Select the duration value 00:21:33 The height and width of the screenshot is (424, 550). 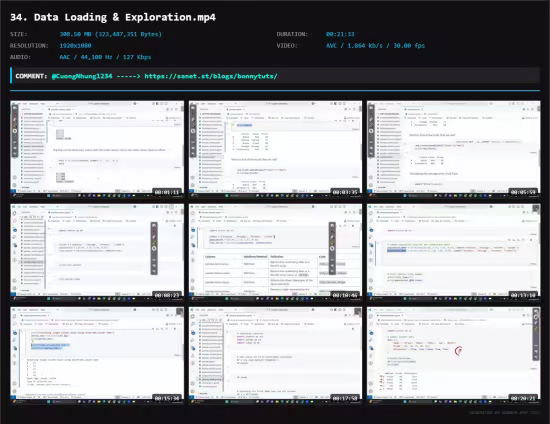340,34
